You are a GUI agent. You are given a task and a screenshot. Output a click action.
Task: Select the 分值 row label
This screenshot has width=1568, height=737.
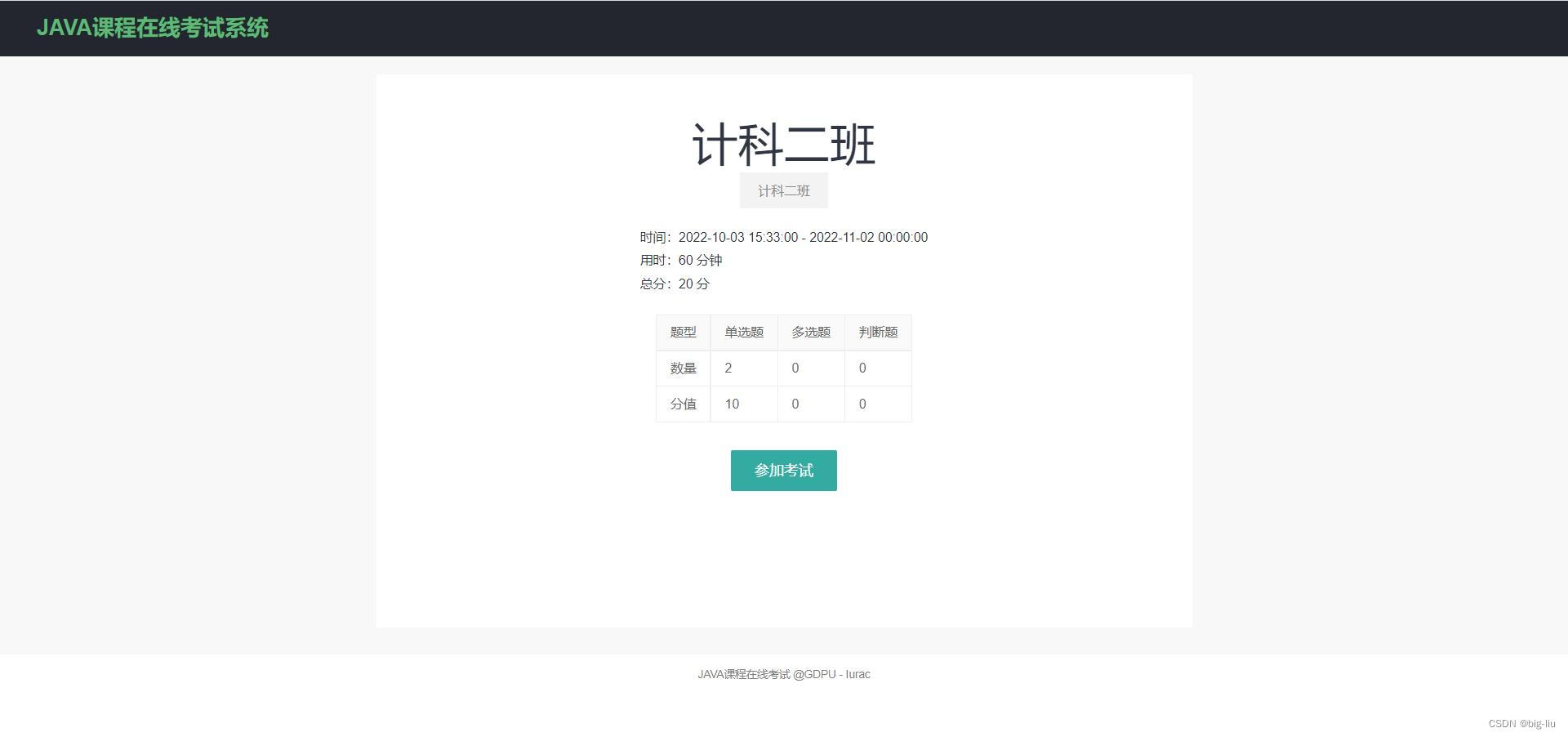[683, 404]
